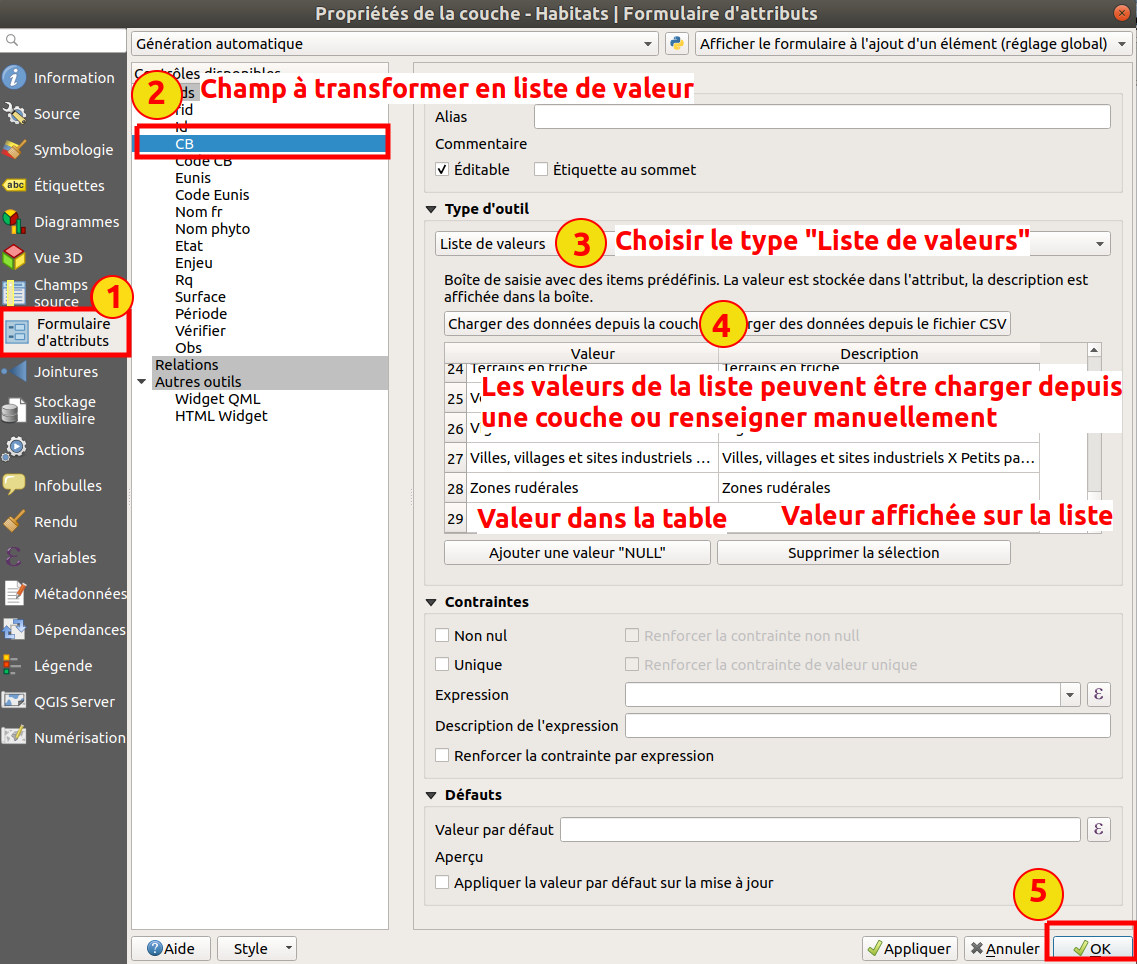Collapse the Contraintes section
1137x964 pixels.
tap(431, 602)
